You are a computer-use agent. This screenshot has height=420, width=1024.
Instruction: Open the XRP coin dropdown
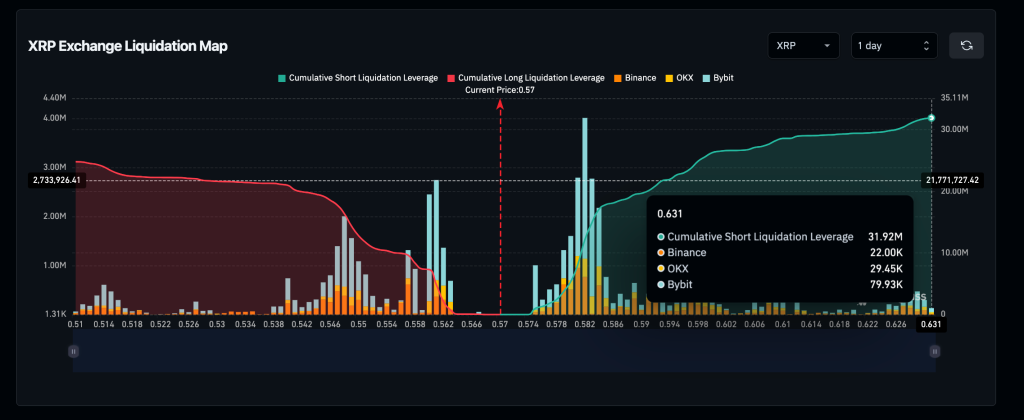(x=803, y=45)
